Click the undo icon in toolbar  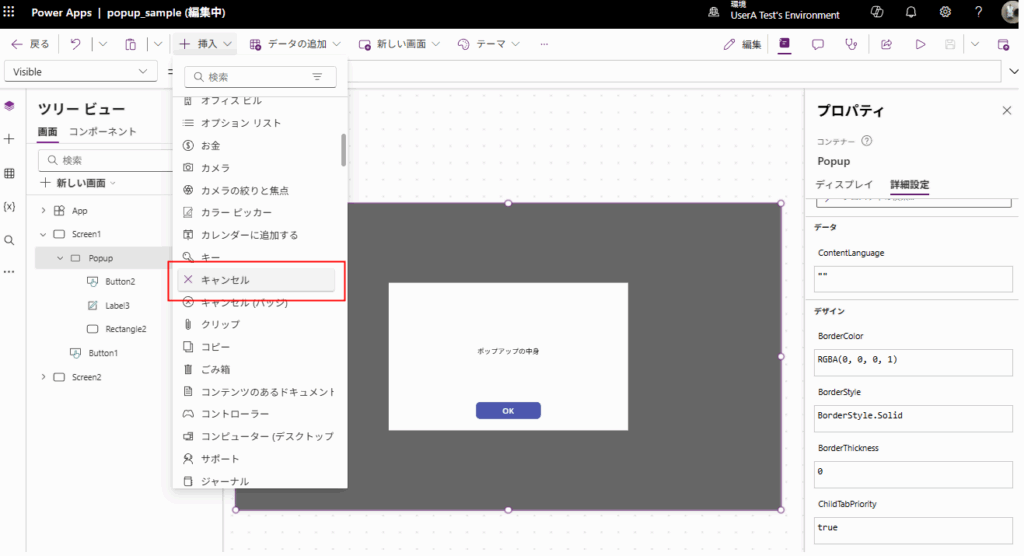click(76, 44)
